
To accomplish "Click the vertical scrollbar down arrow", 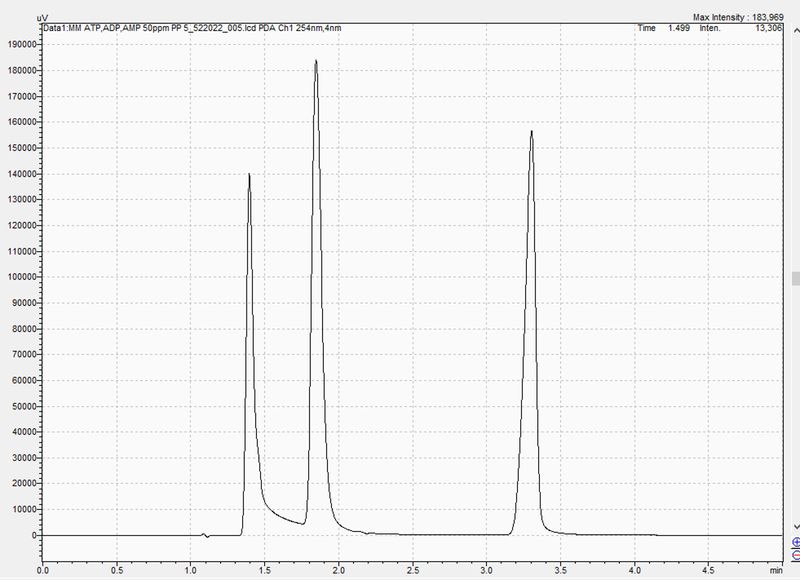I will pyautogui.click(x=796, y=526).
